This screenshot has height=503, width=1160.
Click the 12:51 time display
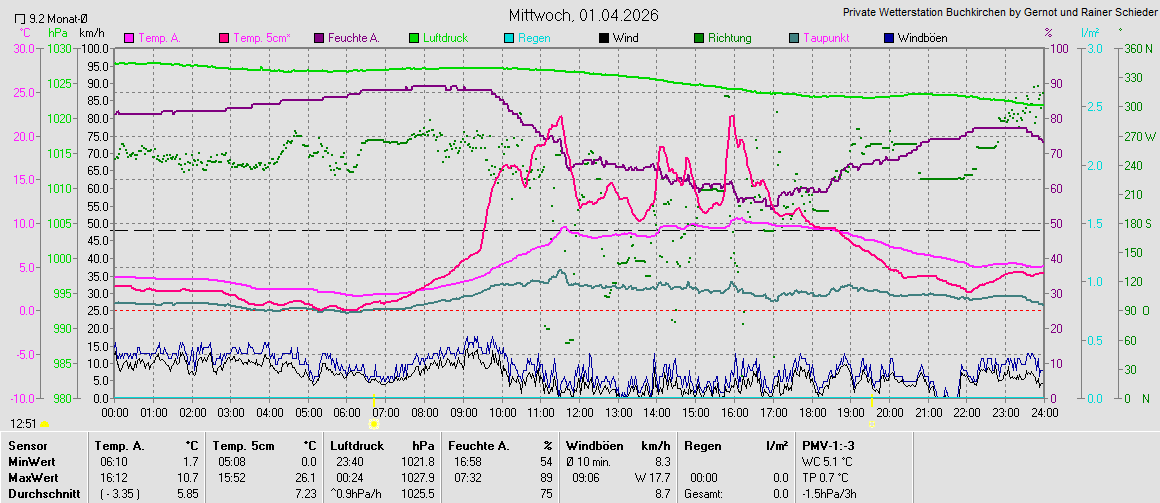pos(24,424)
